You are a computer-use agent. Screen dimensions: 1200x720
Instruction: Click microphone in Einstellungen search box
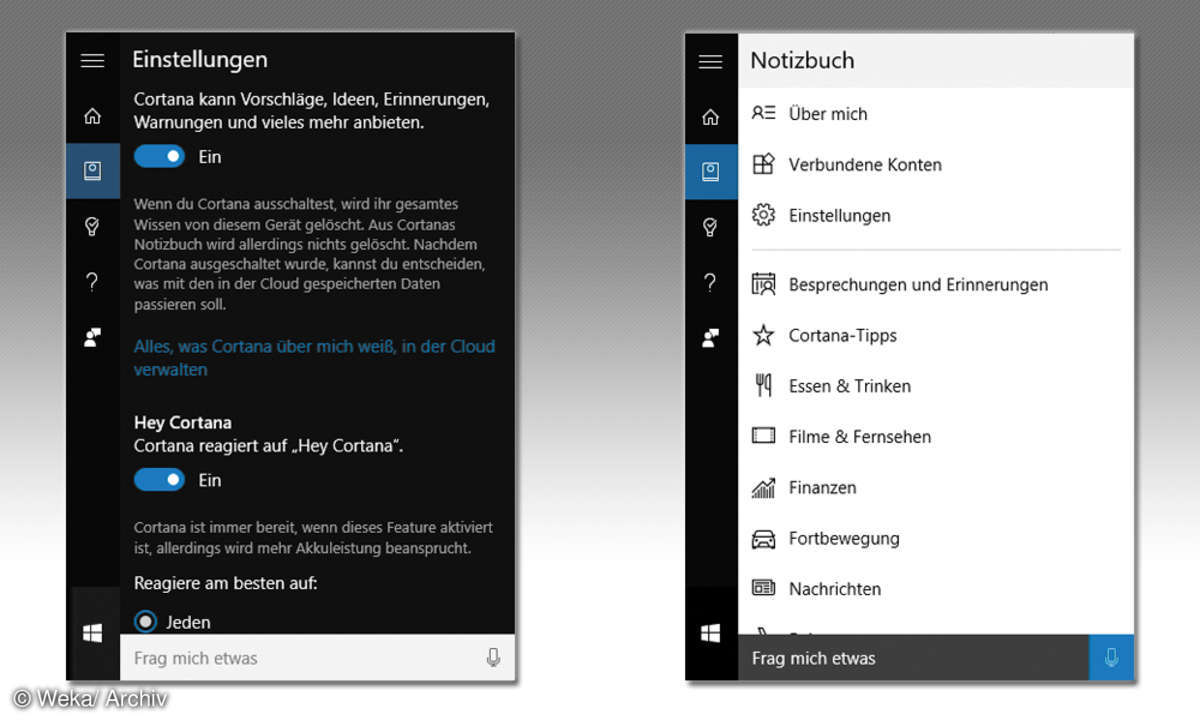pos(493,658)
